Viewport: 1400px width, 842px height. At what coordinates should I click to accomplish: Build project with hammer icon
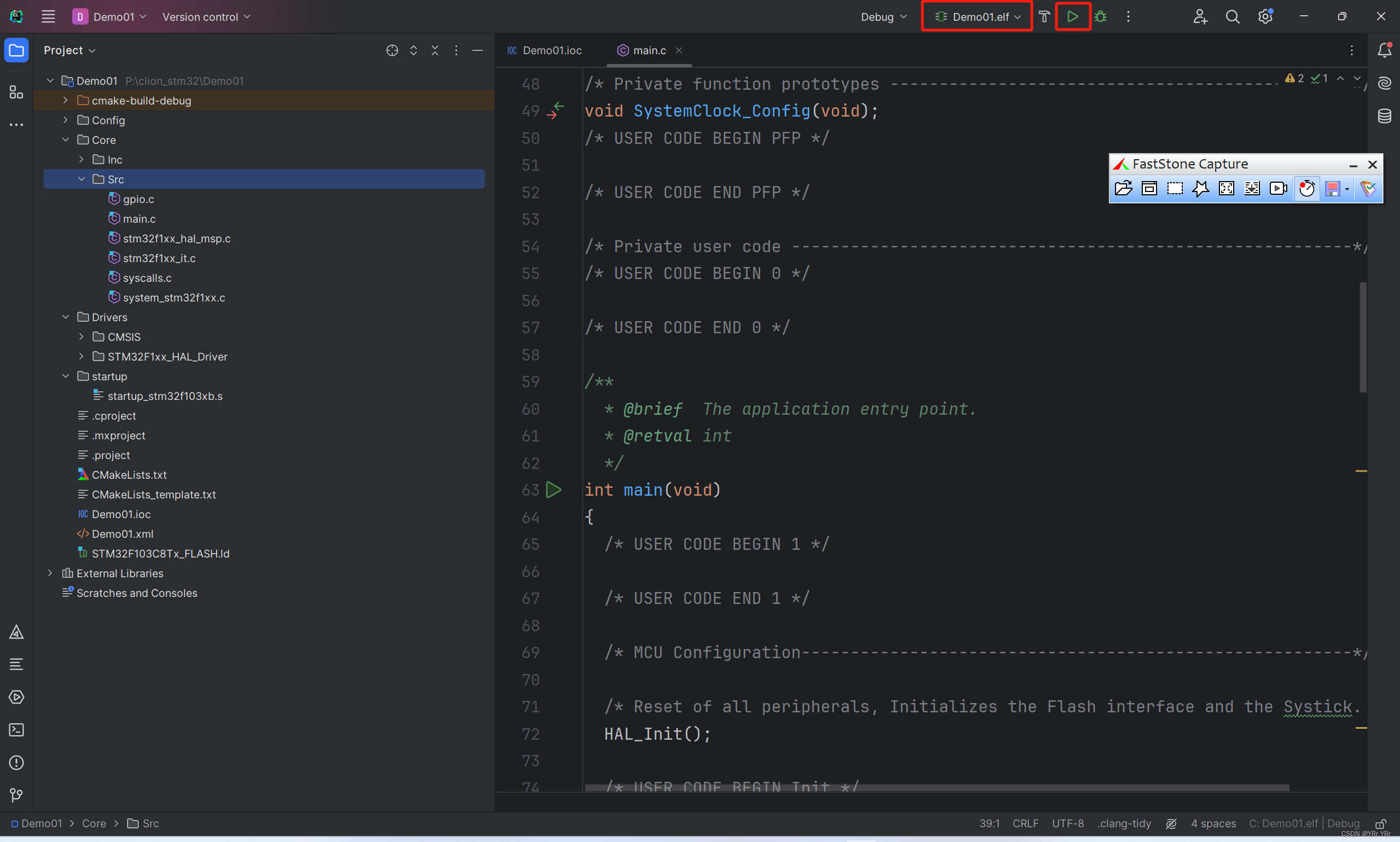[1044, 16]
